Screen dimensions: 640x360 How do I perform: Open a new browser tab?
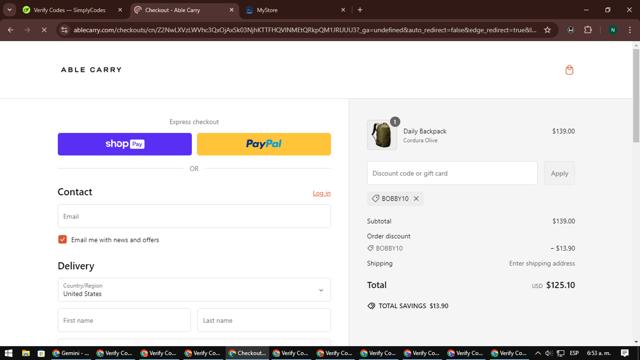[360, 10]
